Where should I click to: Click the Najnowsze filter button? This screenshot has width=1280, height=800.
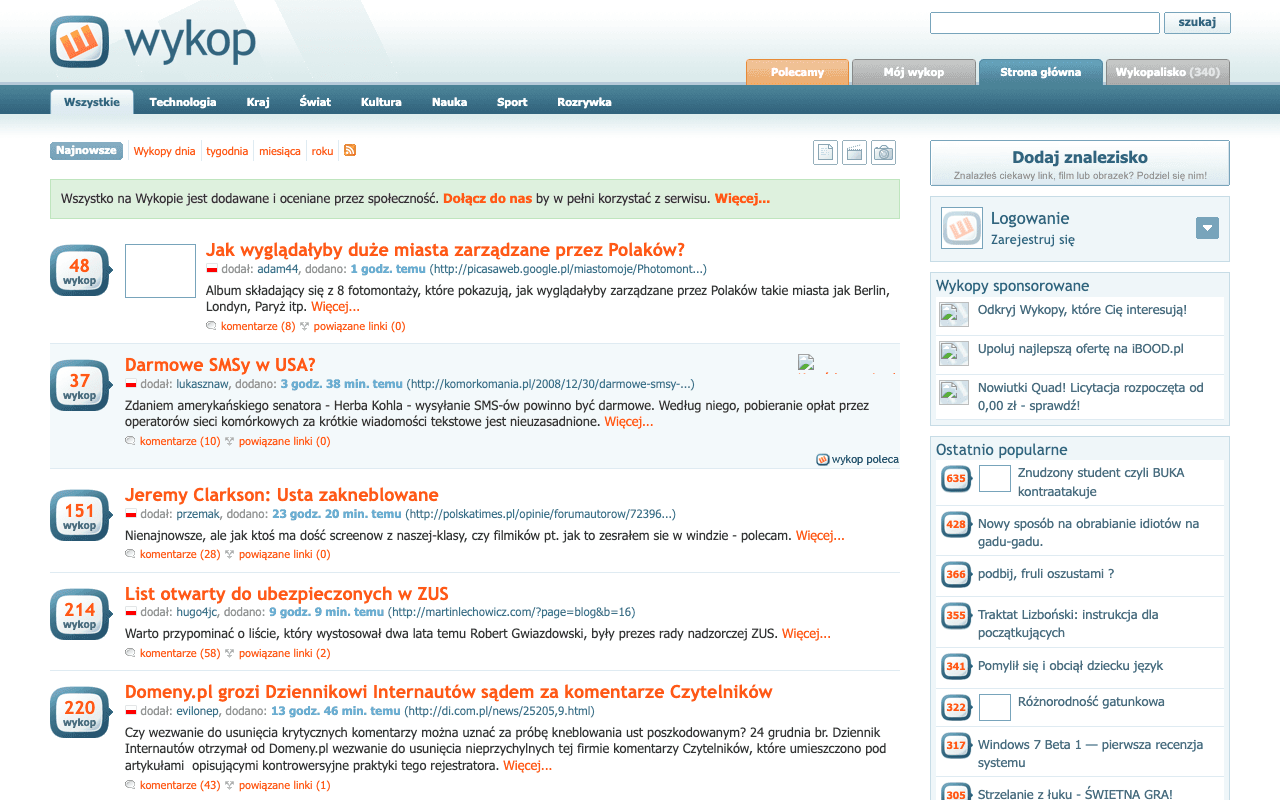(x=86, y=151)
